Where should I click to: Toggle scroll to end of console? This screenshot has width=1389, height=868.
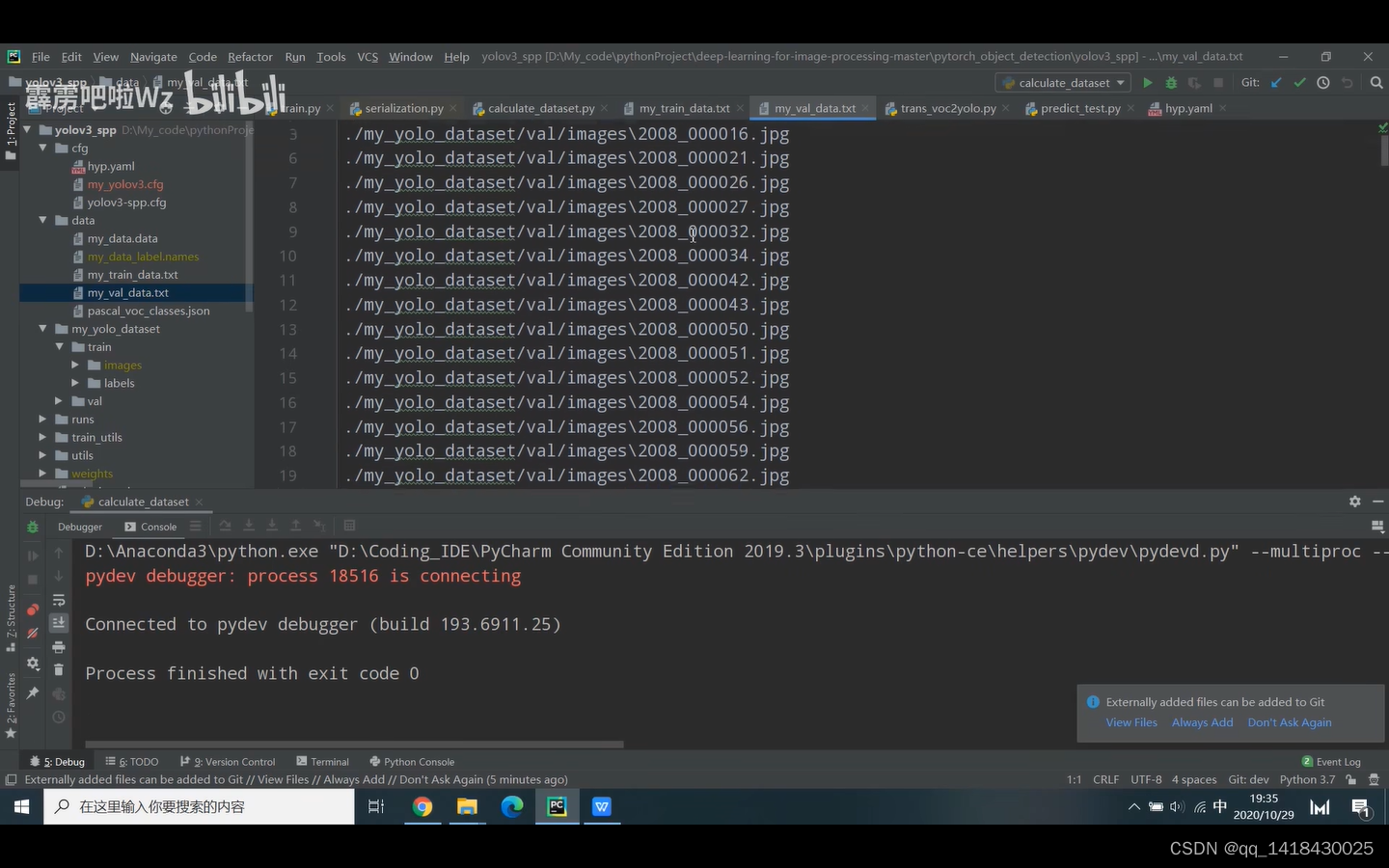coord(59,623)
